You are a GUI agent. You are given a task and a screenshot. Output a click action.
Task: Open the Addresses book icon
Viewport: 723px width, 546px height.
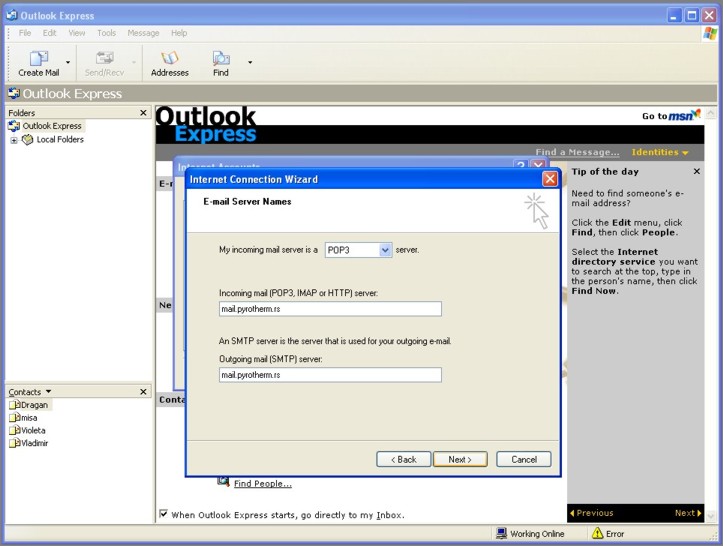coord(169,59)
